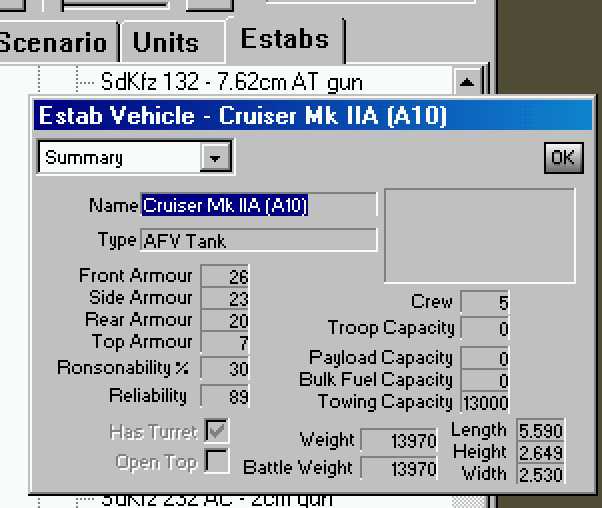Click the Battle Weight value field
The image size is (602, 508).
(x=399, y=468)
